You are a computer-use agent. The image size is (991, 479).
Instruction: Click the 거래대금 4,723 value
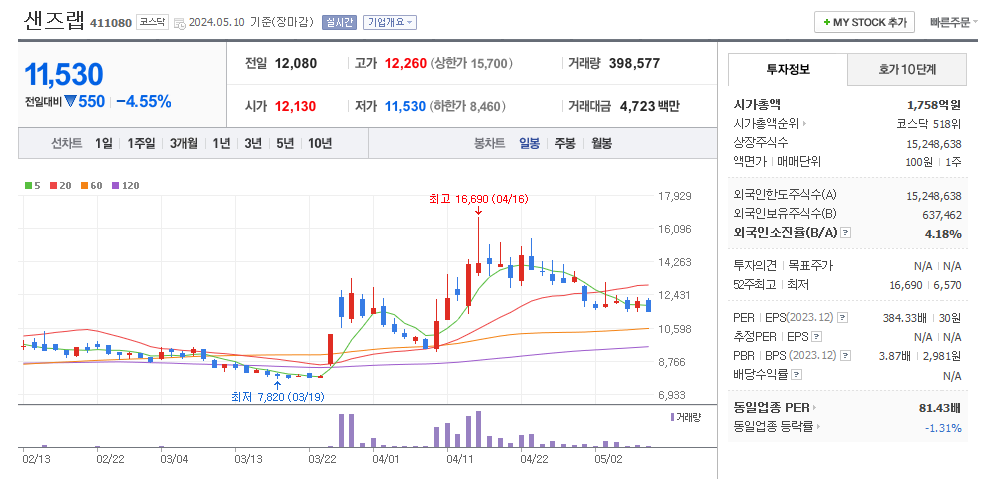pos(637,106)
